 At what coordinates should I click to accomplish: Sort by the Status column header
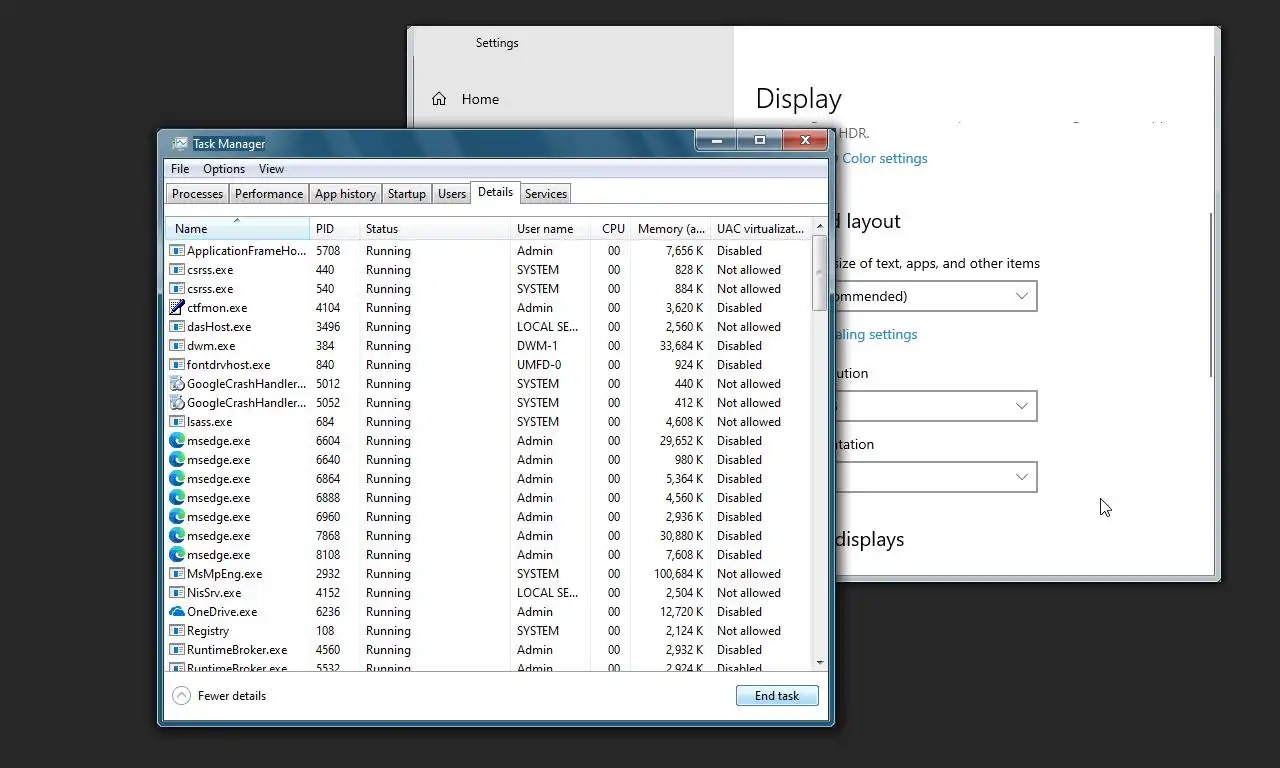click(x=435, y=229)
